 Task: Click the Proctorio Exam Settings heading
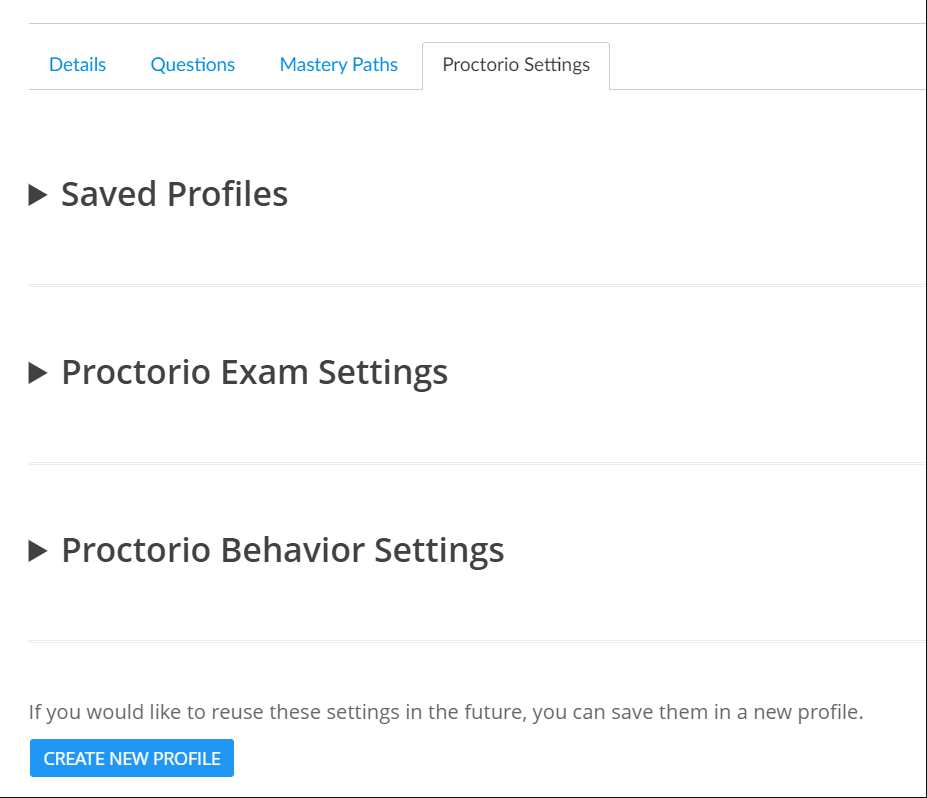coord(255,372)
